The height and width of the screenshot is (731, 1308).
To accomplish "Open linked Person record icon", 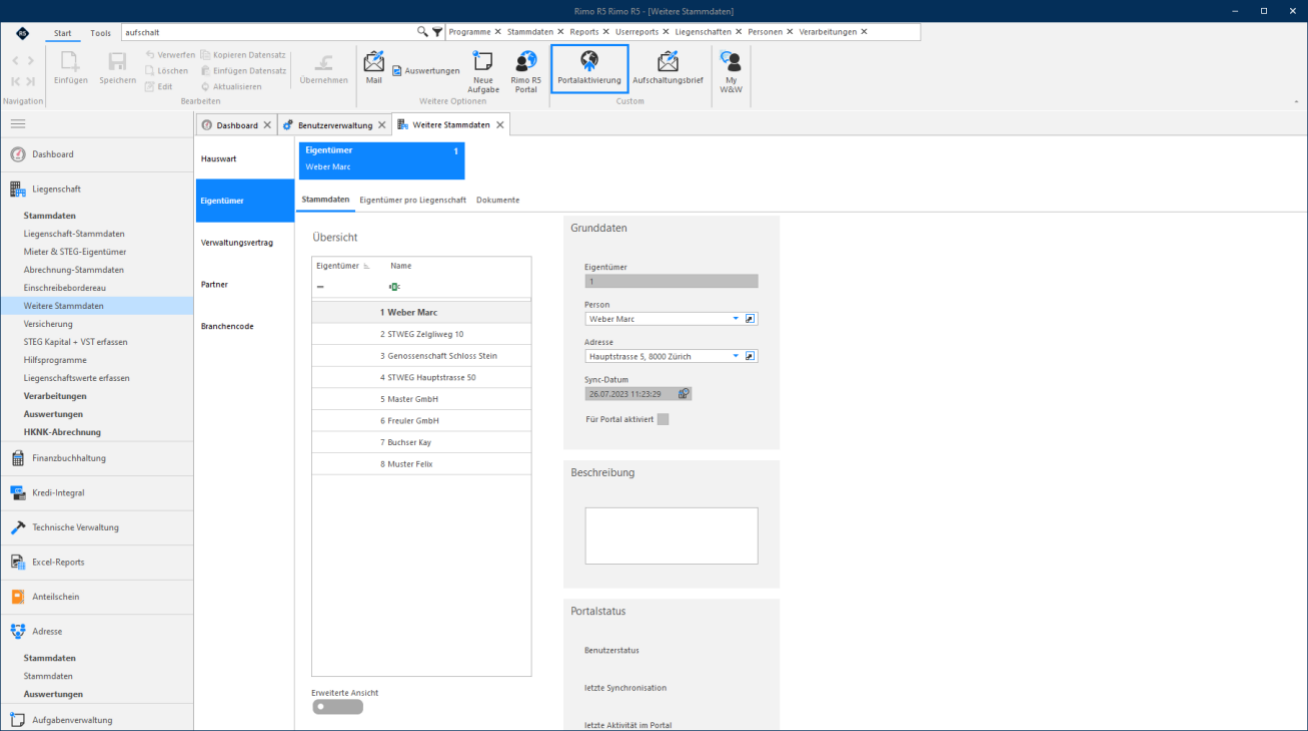I will tap(751, 319).
